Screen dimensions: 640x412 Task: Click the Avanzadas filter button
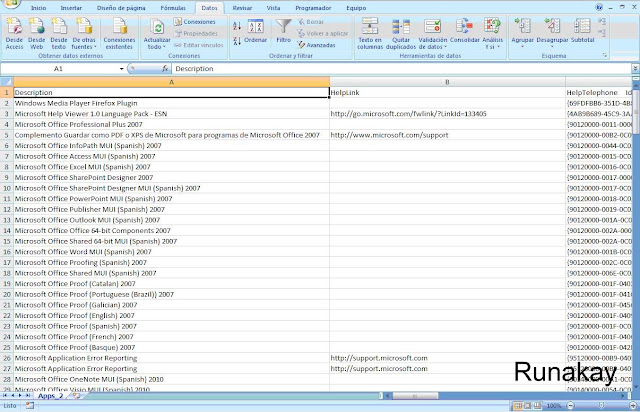coord(317,45)
